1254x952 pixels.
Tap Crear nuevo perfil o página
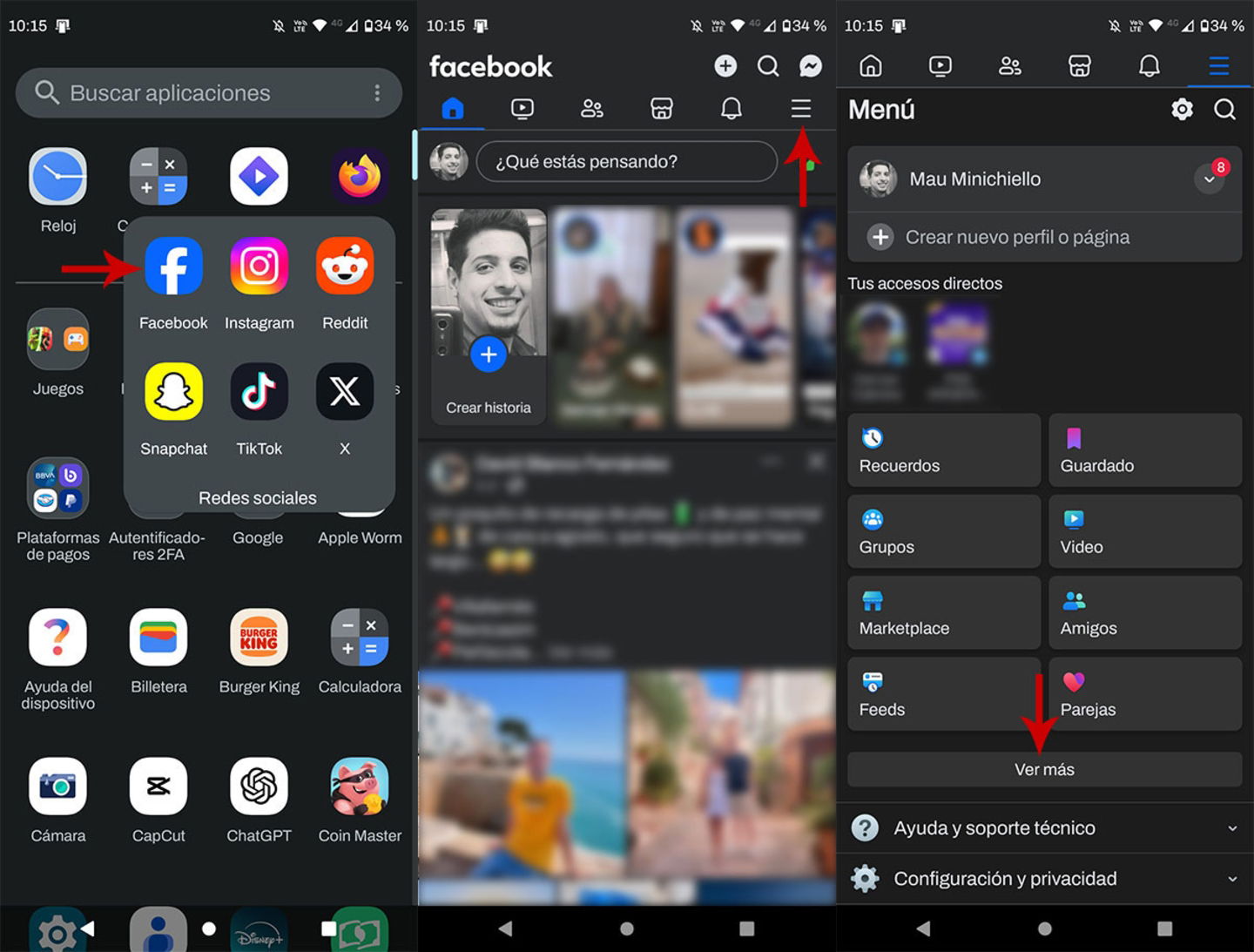1045,237
